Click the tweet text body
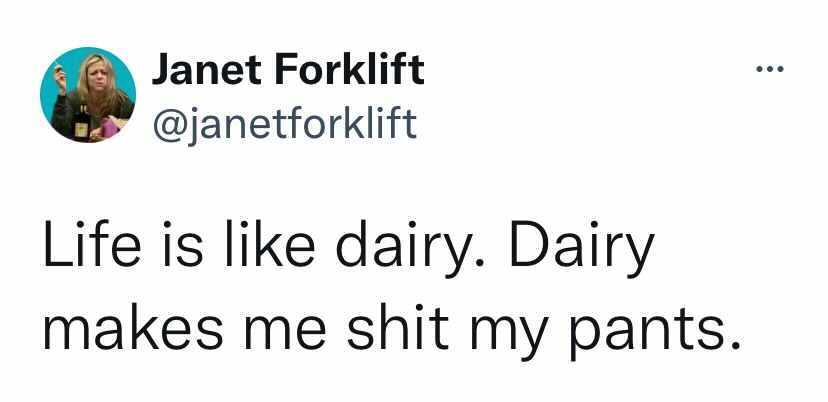The height and width of the screenshot is (402, 828). (x=390, y=300)
